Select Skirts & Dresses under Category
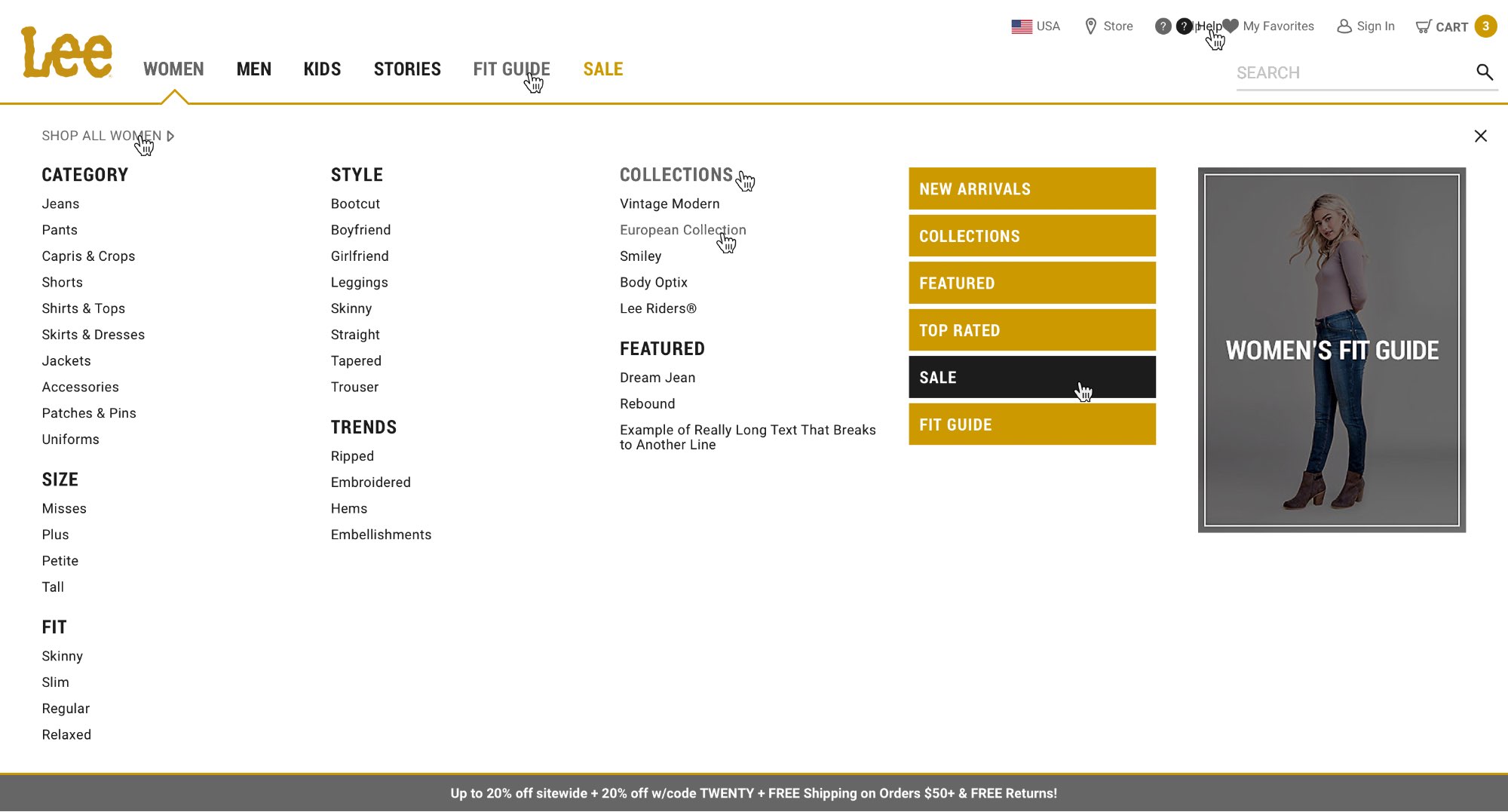This screenshot has height=812, width=1508. tap(93, 335)
